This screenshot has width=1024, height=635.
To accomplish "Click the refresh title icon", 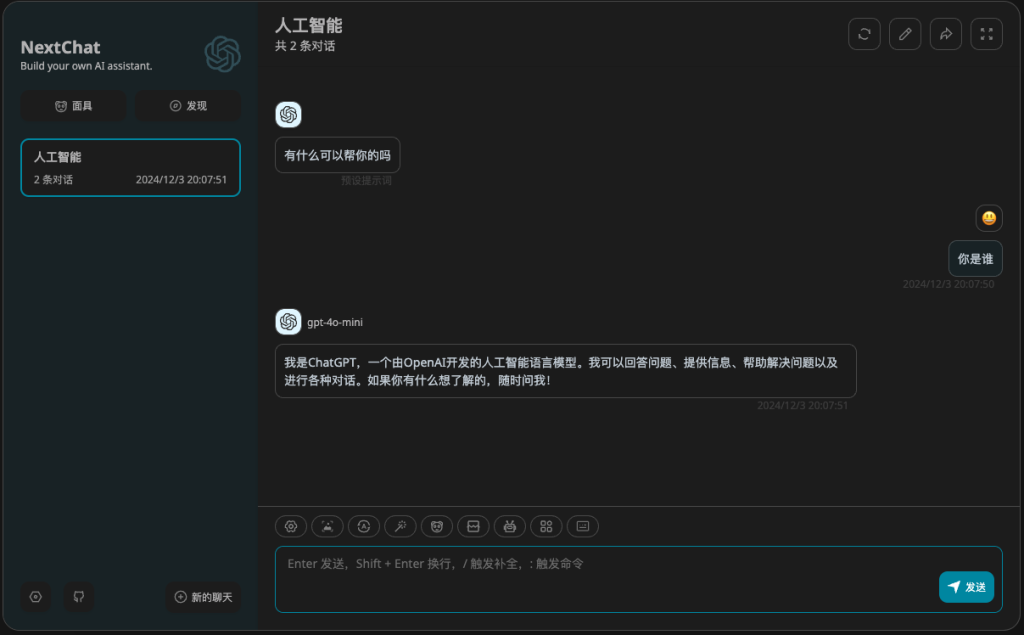I will (x=865, y=34).
